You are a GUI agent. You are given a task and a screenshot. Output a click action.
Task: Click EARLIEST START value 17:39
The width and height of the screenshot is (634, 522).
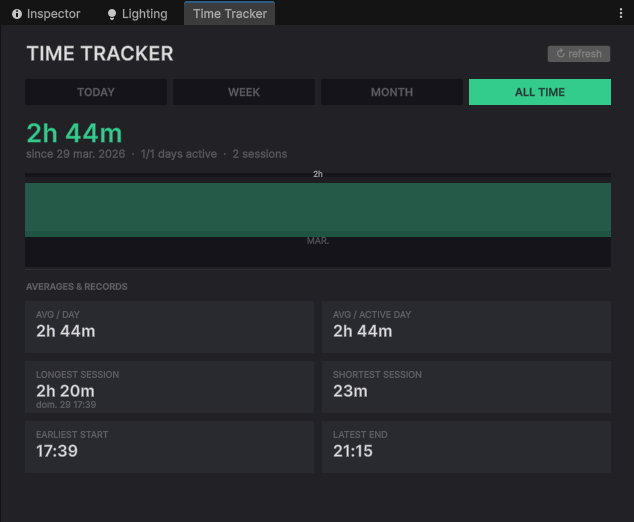[x=57, y=451]
